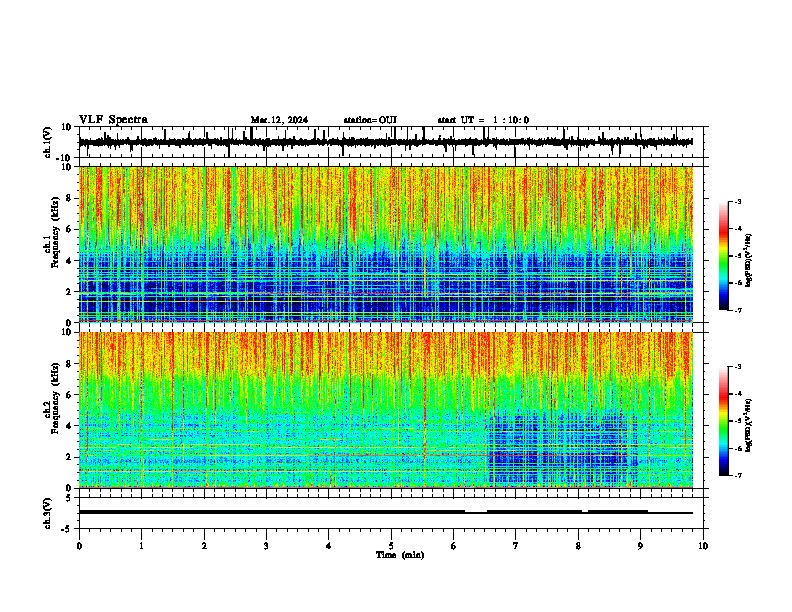The width and height of the screenshot is (792, 612).
Task: Click the "5" minute tick label
Action: (x=391, y=546)
